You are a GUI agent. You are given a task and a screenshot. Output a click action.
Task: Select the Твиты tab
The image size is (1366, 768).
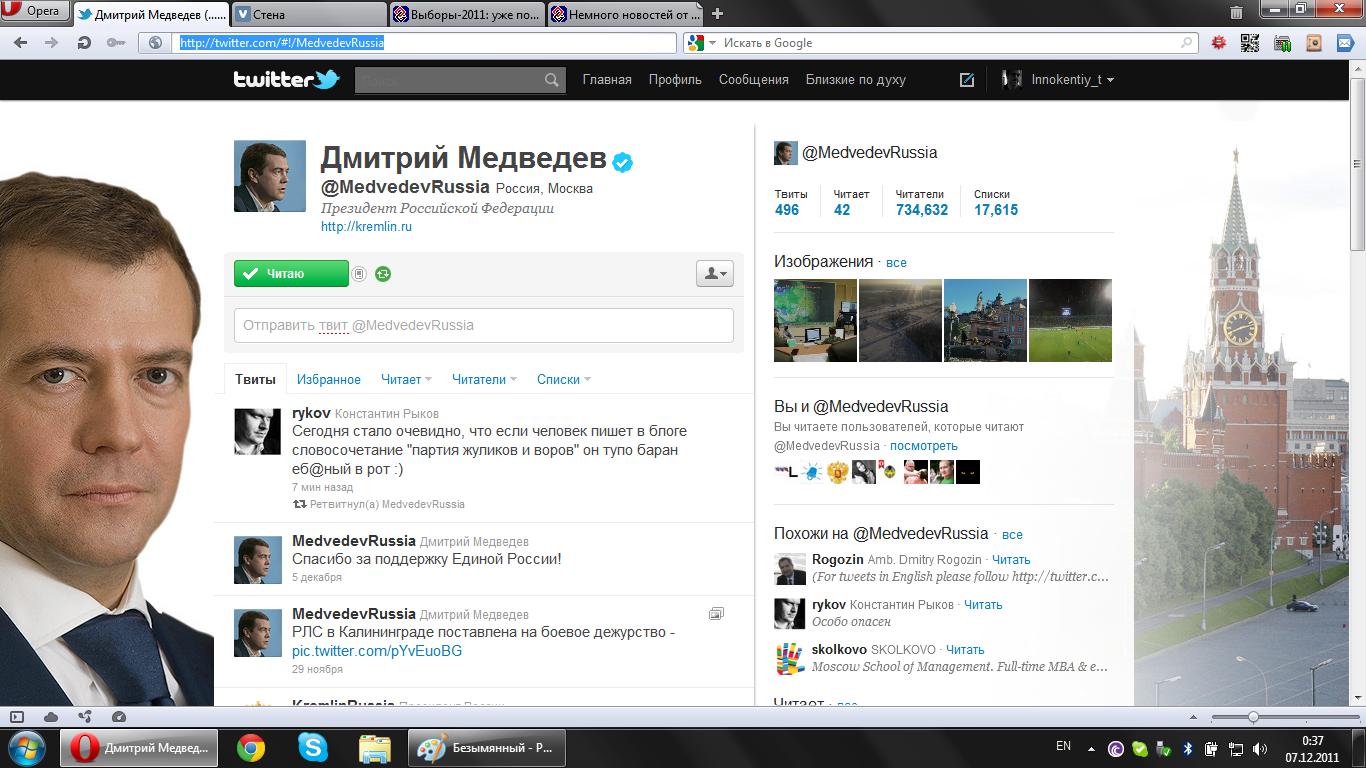tap(255, 379)
